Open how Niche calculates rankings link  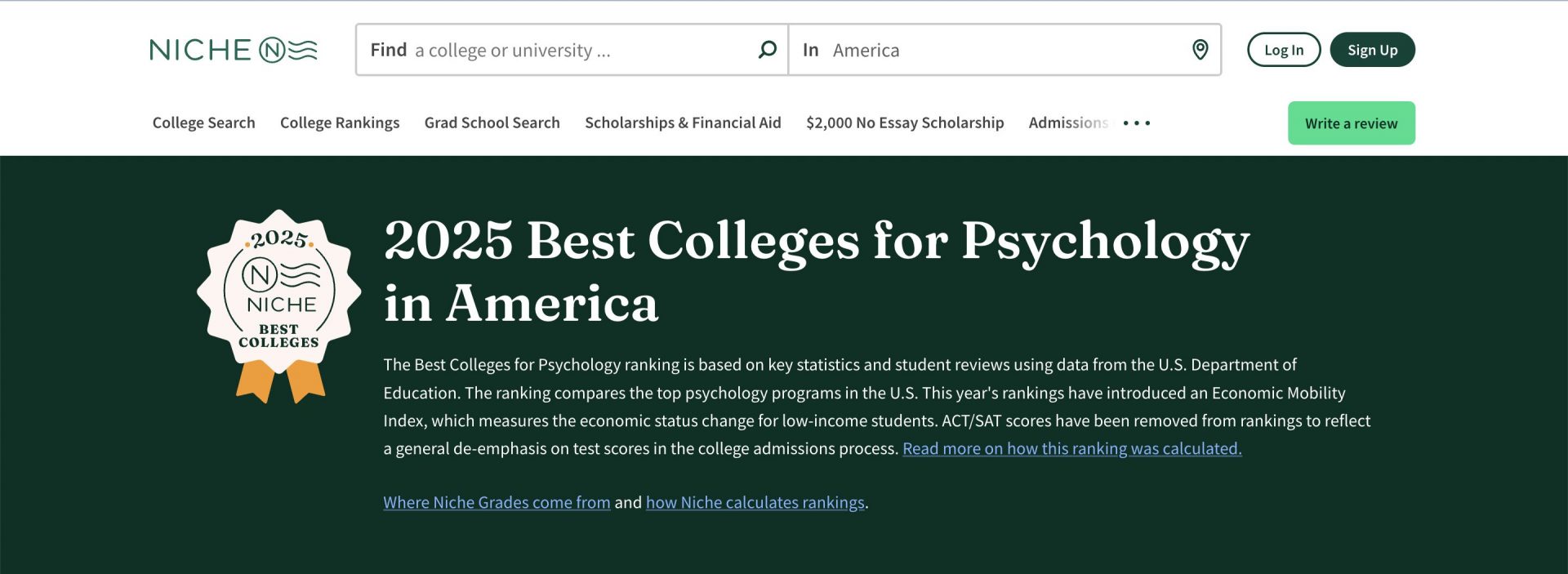755,502
